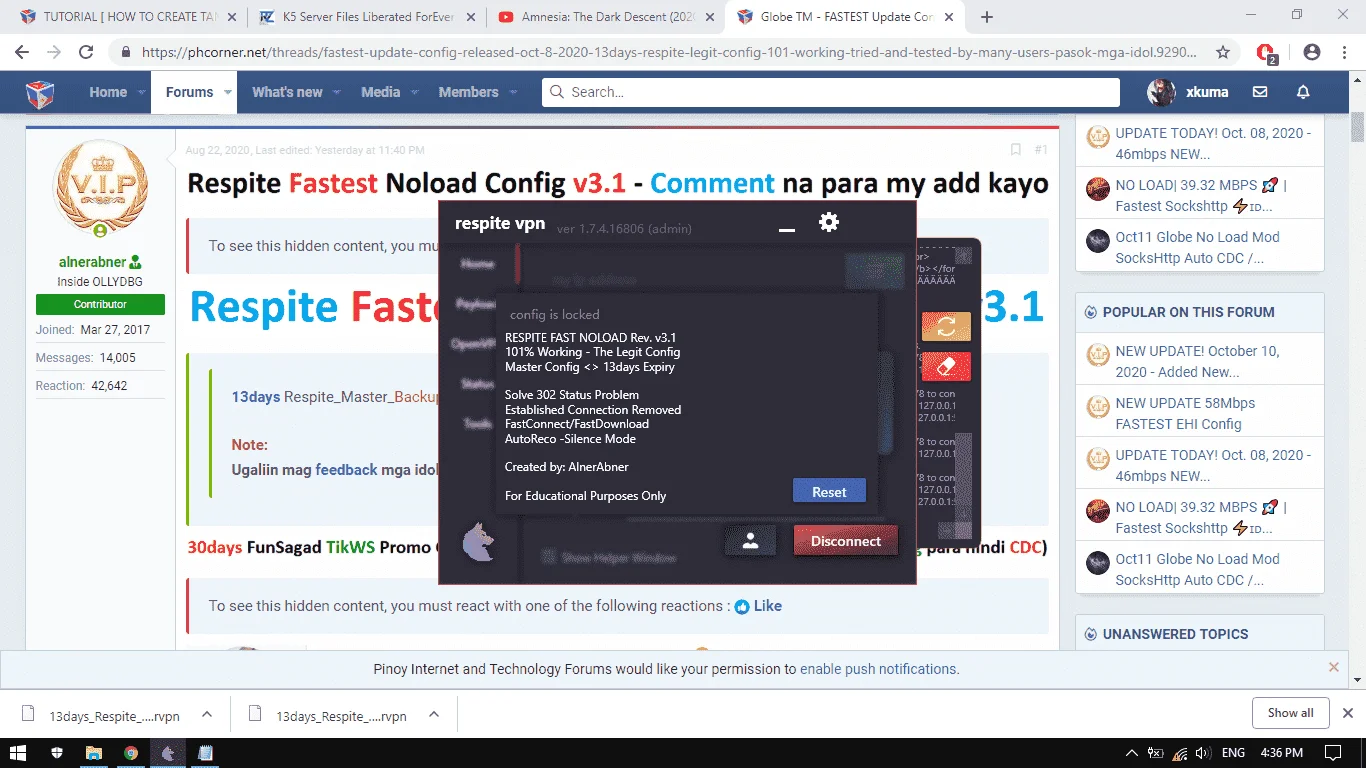Image resolution: width=1366 pixels, height=768 pixels.
Task: Click the Contributor badge
Action: 100,304
